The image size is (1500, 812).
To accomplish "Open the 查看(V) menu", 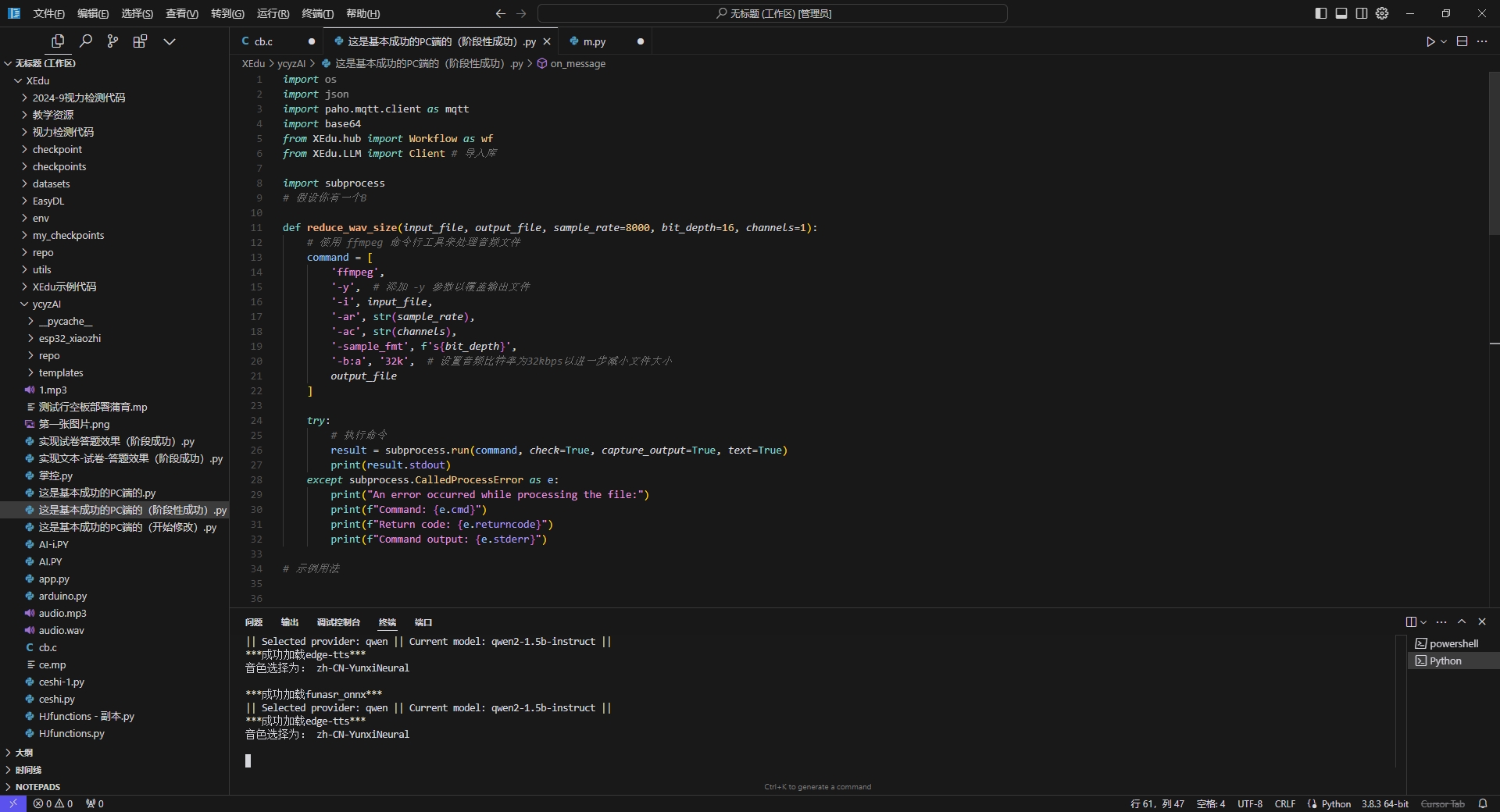I will coord(182,13).
